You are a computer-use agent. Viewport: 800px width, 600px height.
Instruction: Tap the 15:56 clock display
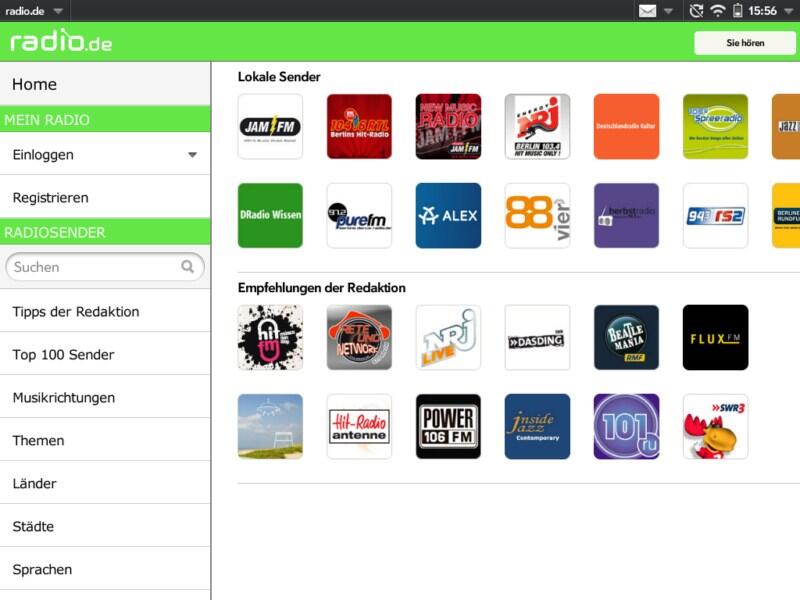point(762,11)
